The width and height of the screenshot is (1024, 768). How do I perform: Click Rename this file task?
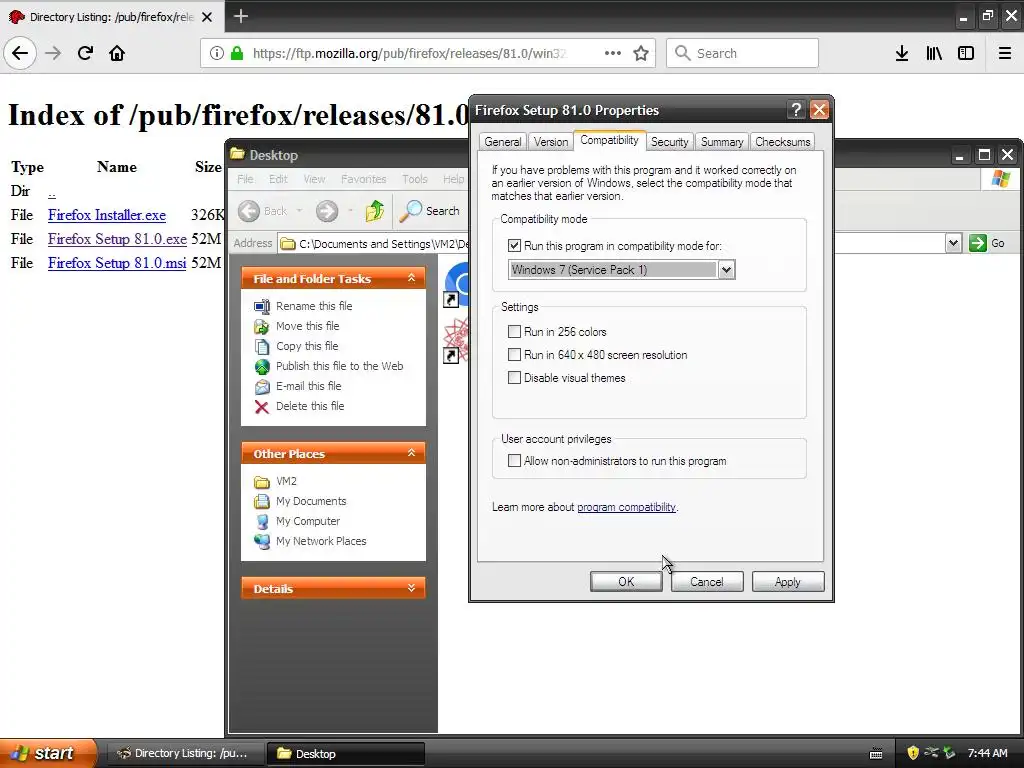[x=314, y=306]
